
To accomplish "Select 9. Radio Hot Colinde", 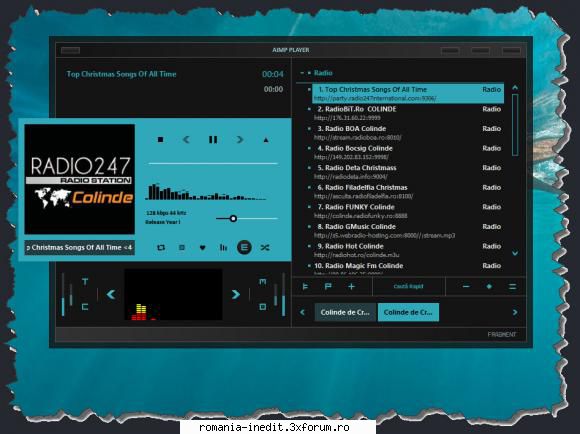I will (408, 250).
